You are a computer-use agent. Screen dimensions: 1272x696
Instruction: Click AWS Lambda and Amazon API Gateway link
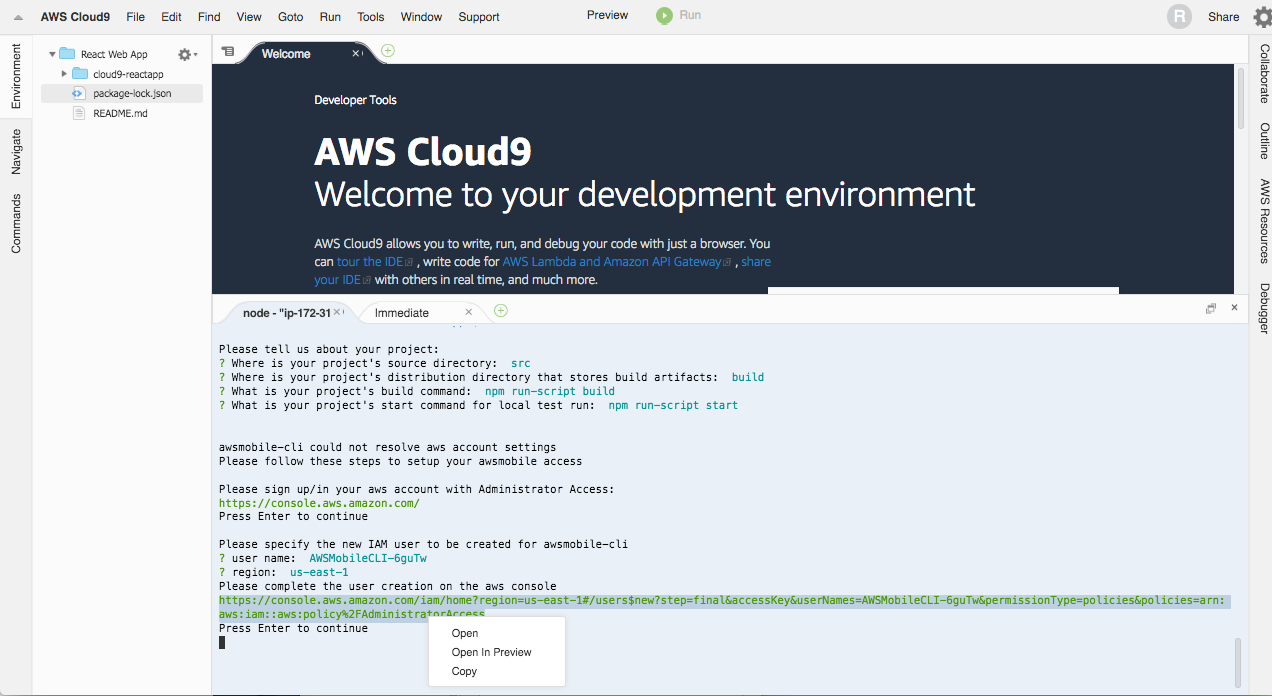(x=612, y=262)
